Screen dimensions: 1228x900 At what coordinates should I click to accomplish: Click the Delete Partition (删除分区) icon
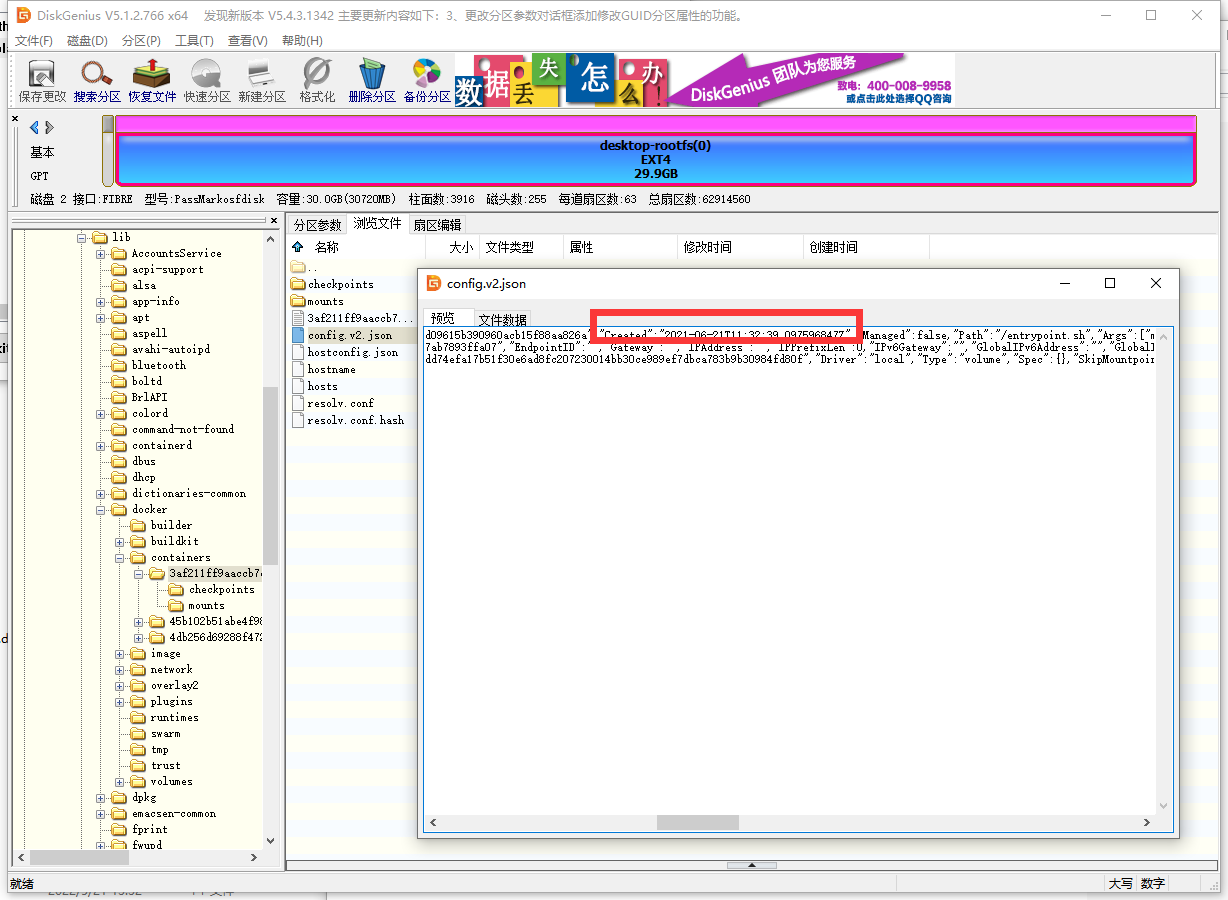pos(372,81)
